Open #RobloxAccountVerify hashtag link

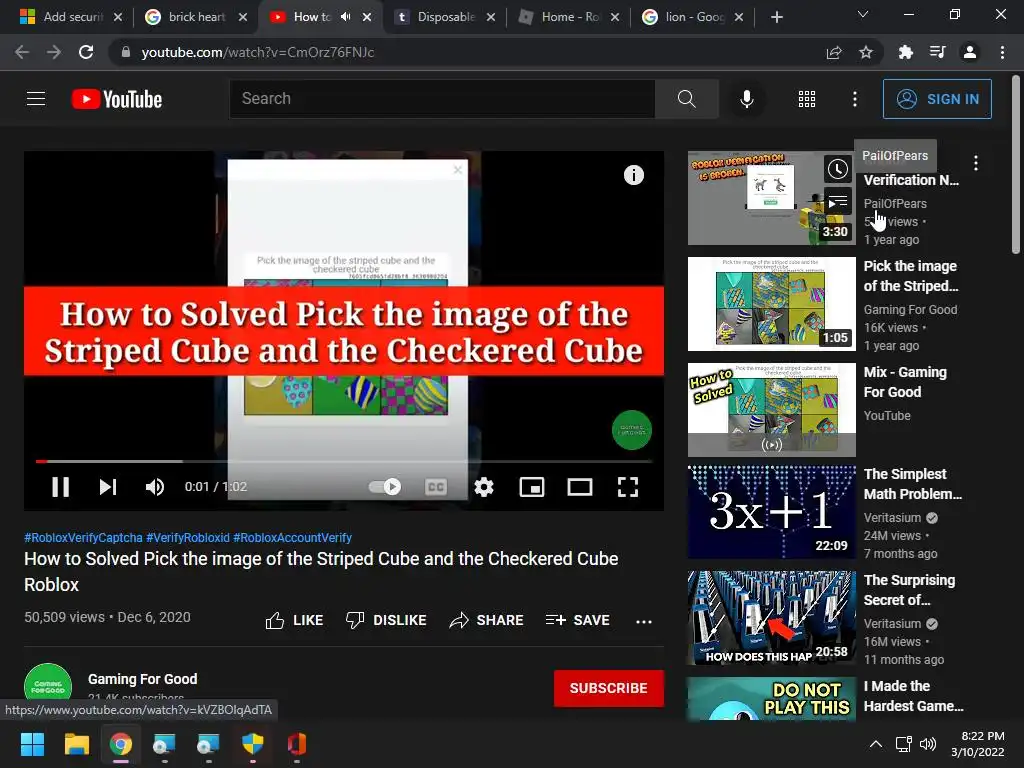293,537
